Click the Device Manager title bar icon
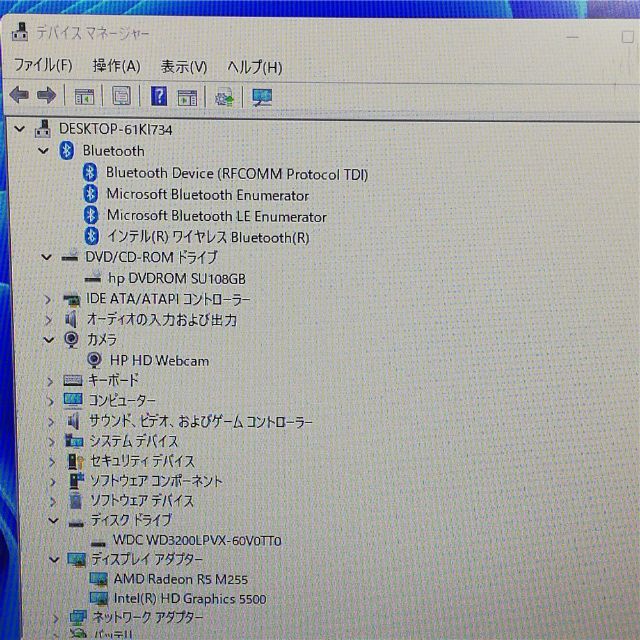The height and width of the screenshot is (640, 640). [20, 32]
